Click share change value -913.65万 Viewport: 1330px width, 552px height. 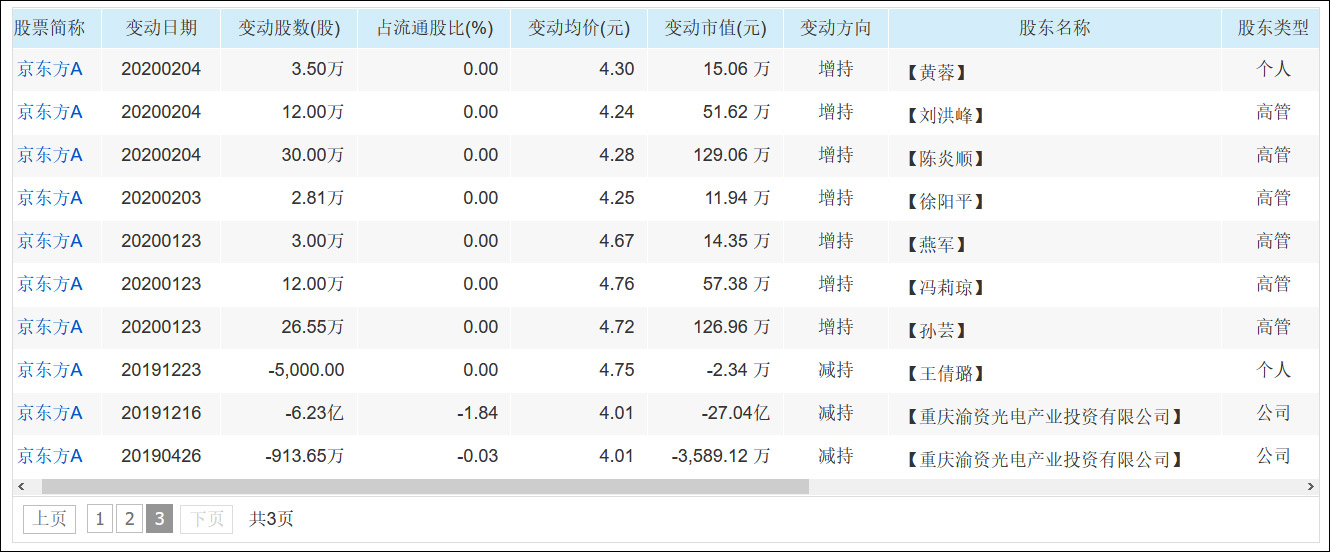point(305,456)
